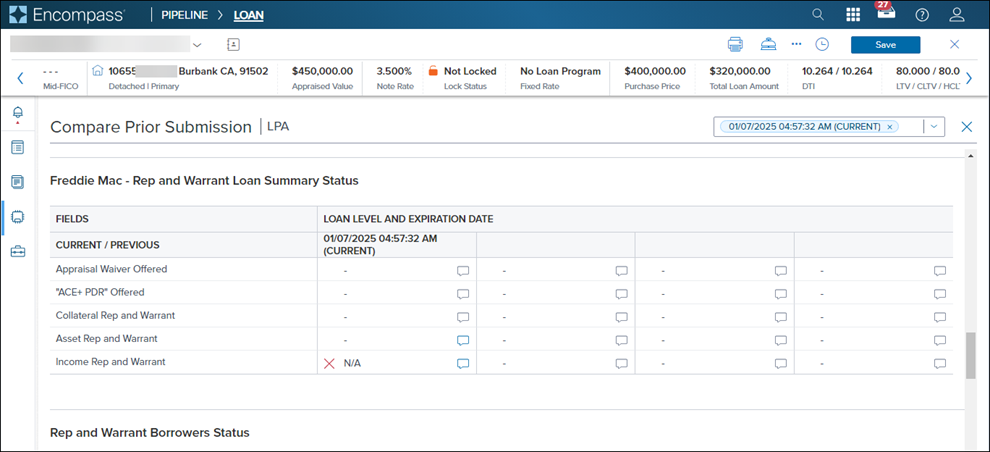This screenshot has height=452, width=990.
Task: Open the notifications inbox with 27 badge
Action: 886,12
